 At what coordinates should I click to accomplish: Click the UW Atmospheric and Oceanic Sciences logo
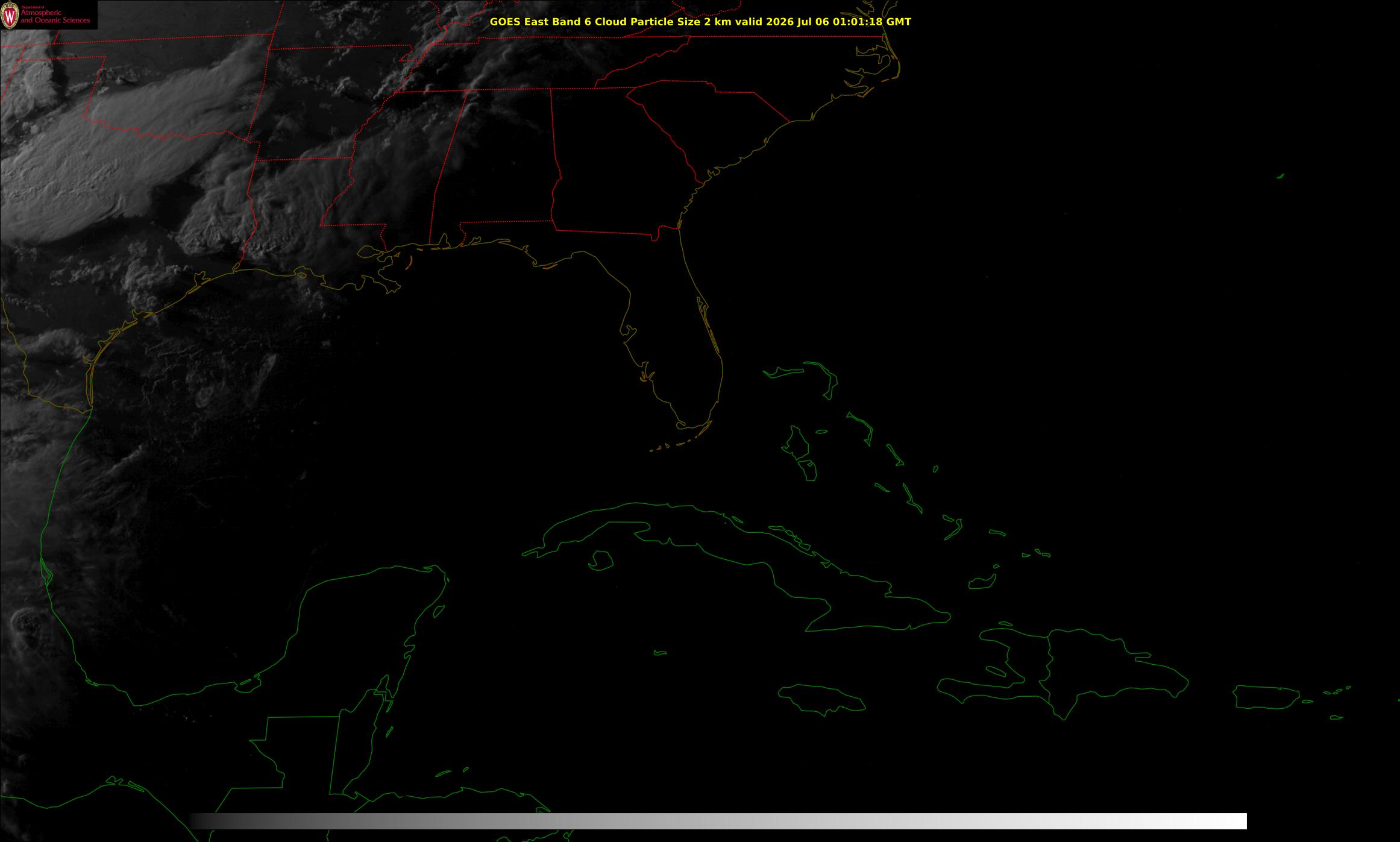pos(48,14)
